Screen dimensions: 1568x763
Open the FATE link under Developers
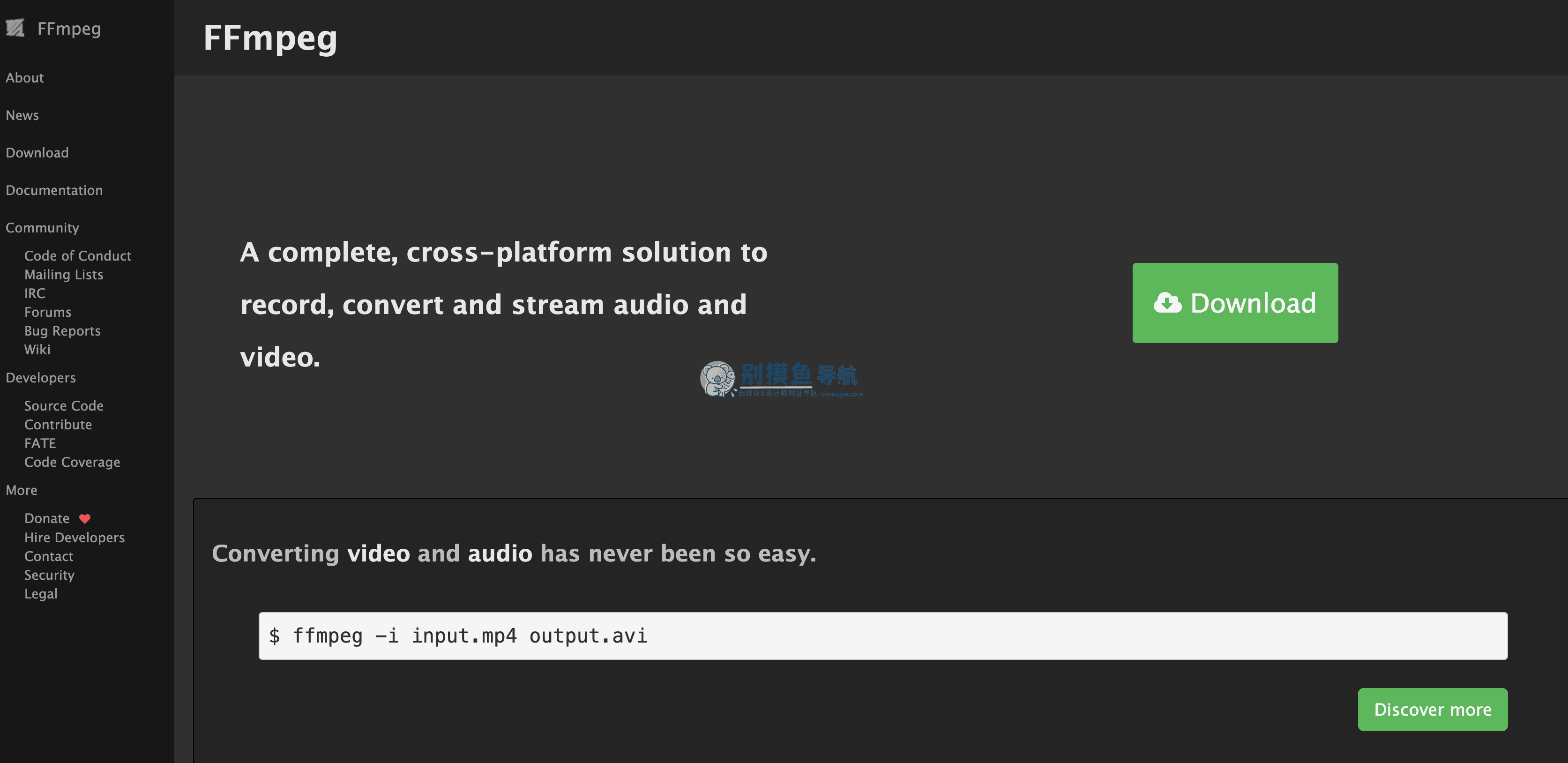coord(40,443)
